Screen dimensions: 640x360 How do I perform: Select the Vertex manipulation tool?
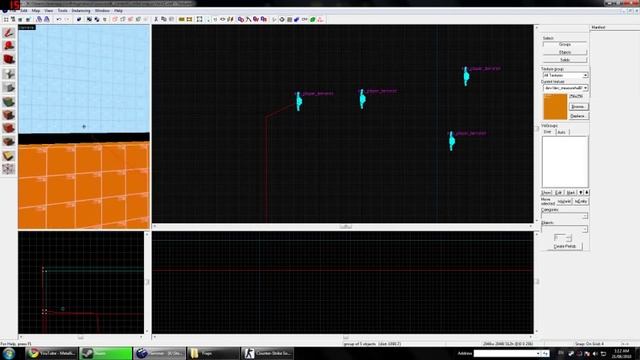click(9, 169)
